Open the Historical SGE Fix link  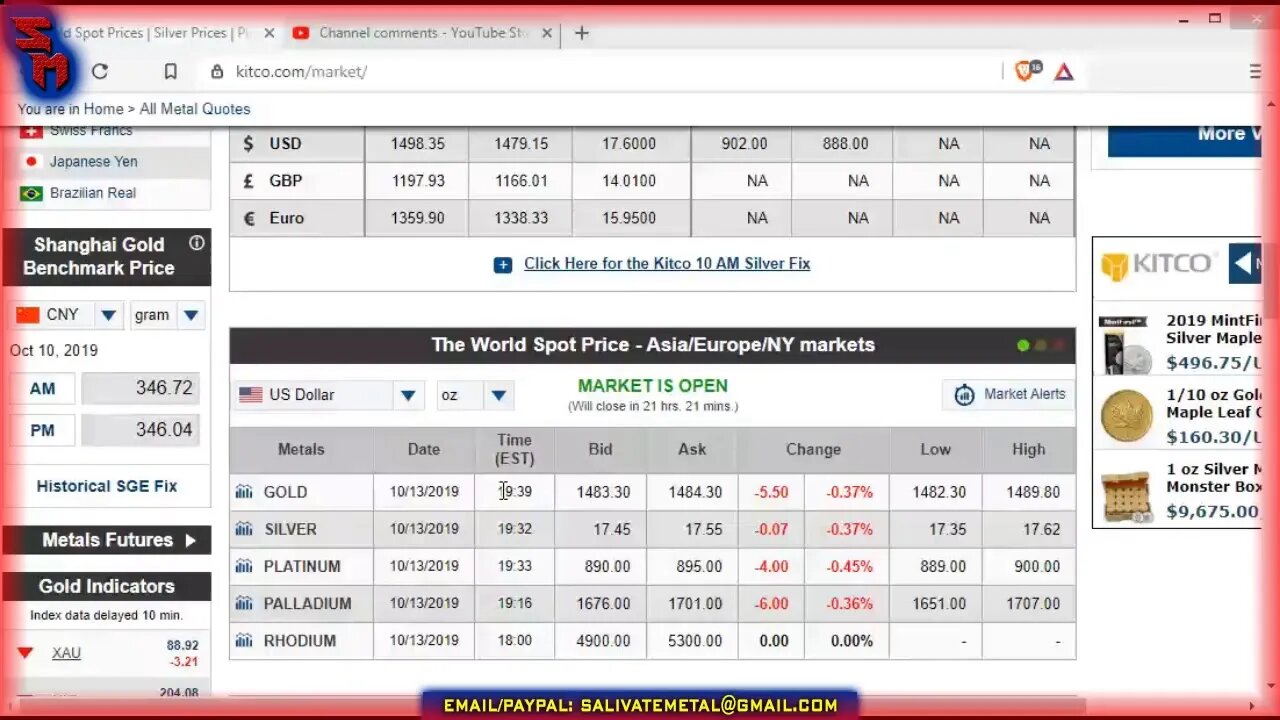tap(107, 486)
